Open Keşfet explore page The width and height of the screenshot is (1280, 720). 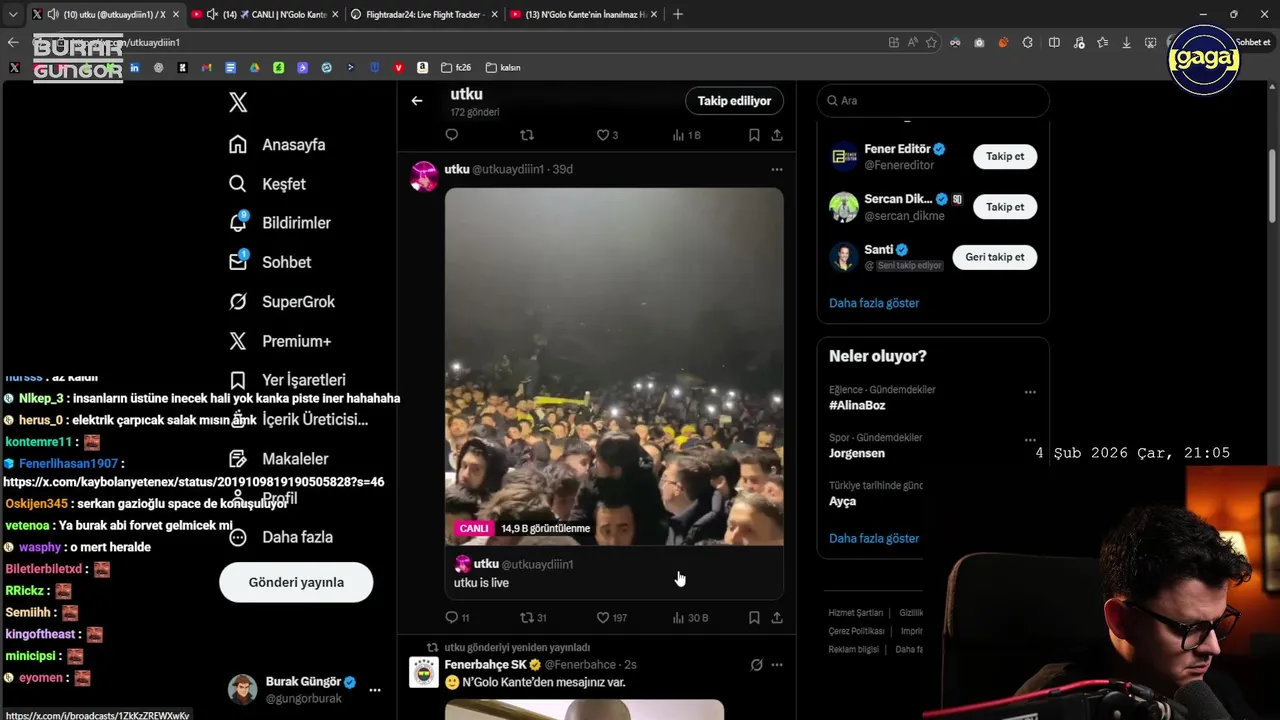(267, 184)
